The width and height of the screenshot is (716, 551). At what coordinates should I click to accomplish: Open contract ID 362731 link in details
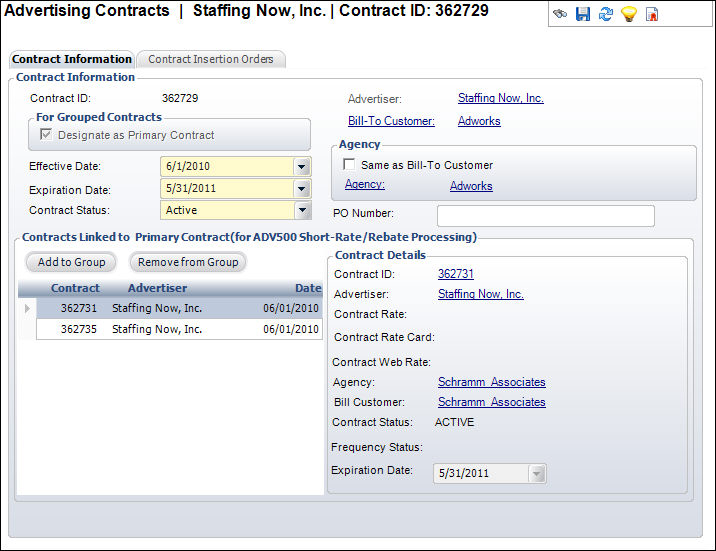(456, 274)
